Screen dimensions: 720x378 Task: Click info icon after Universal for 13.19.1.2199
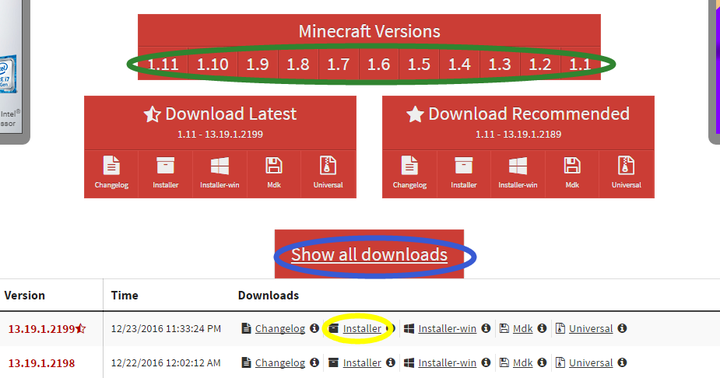(622, 328)
